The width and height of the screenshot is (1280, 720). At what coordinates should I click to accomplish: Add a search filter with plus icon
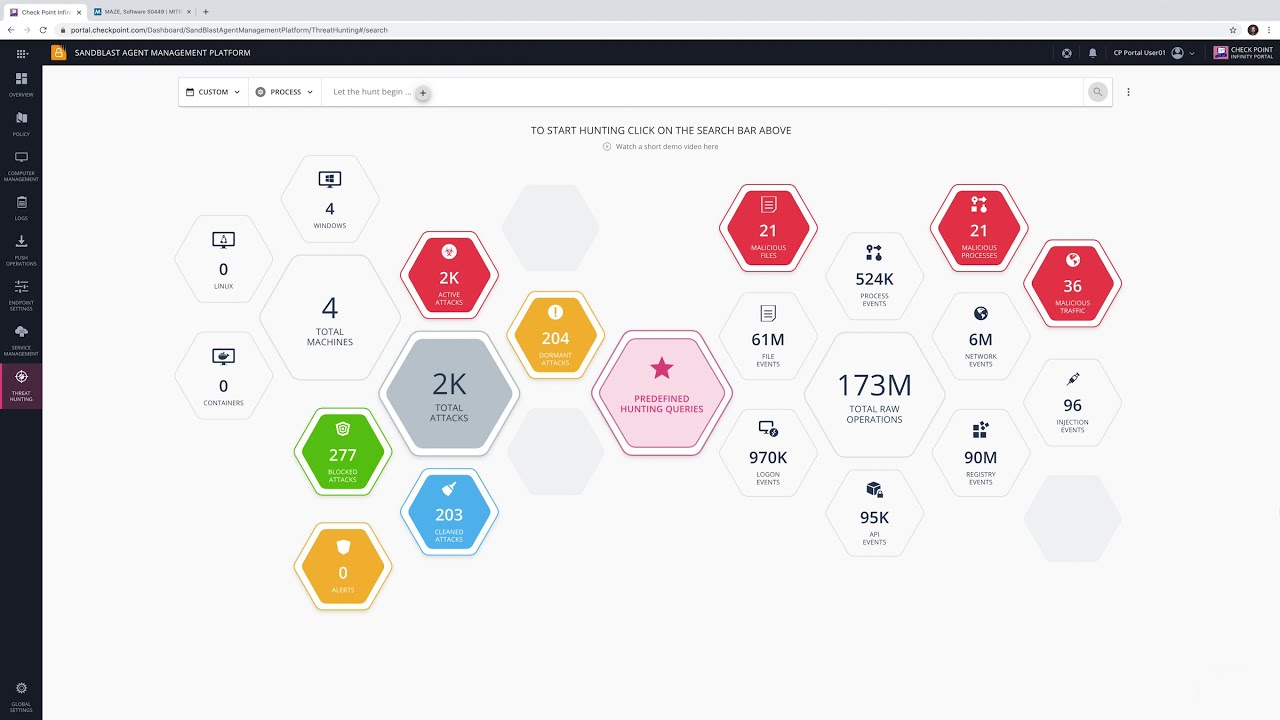(423, 93)
